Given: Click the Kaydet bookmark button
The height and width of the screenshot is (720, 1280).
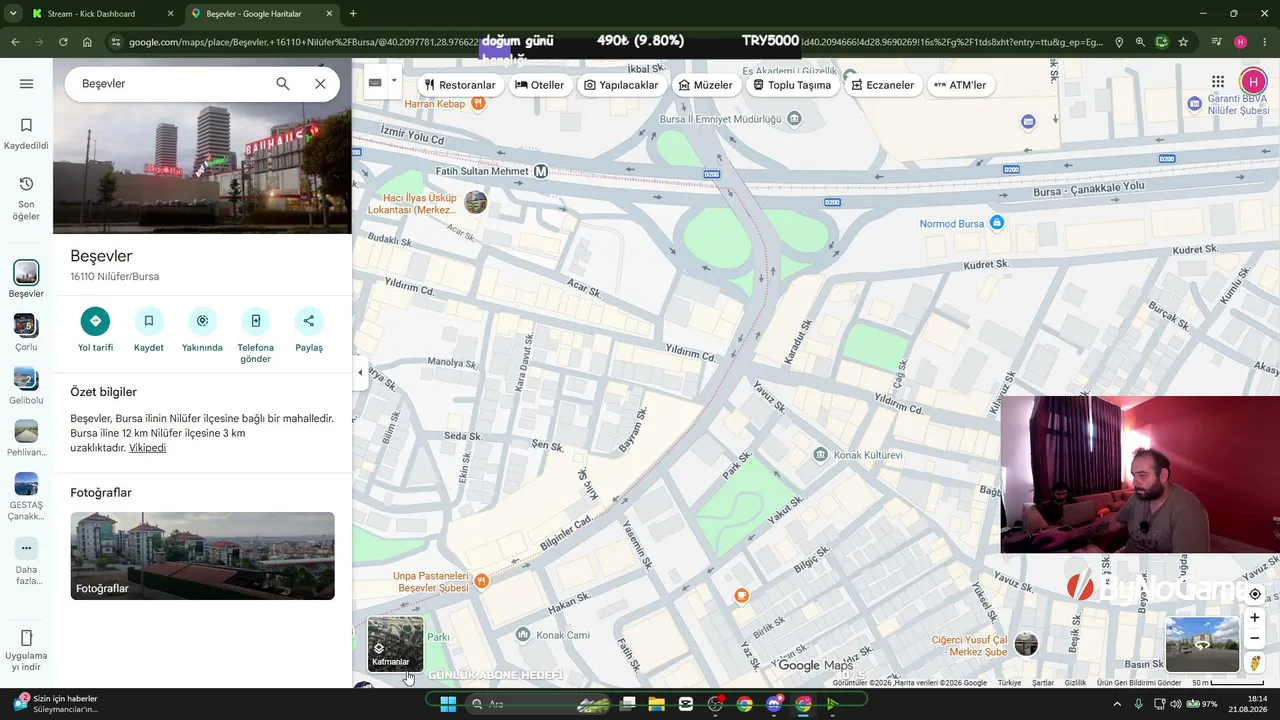Looking at the screenshot, I should 149,321.
